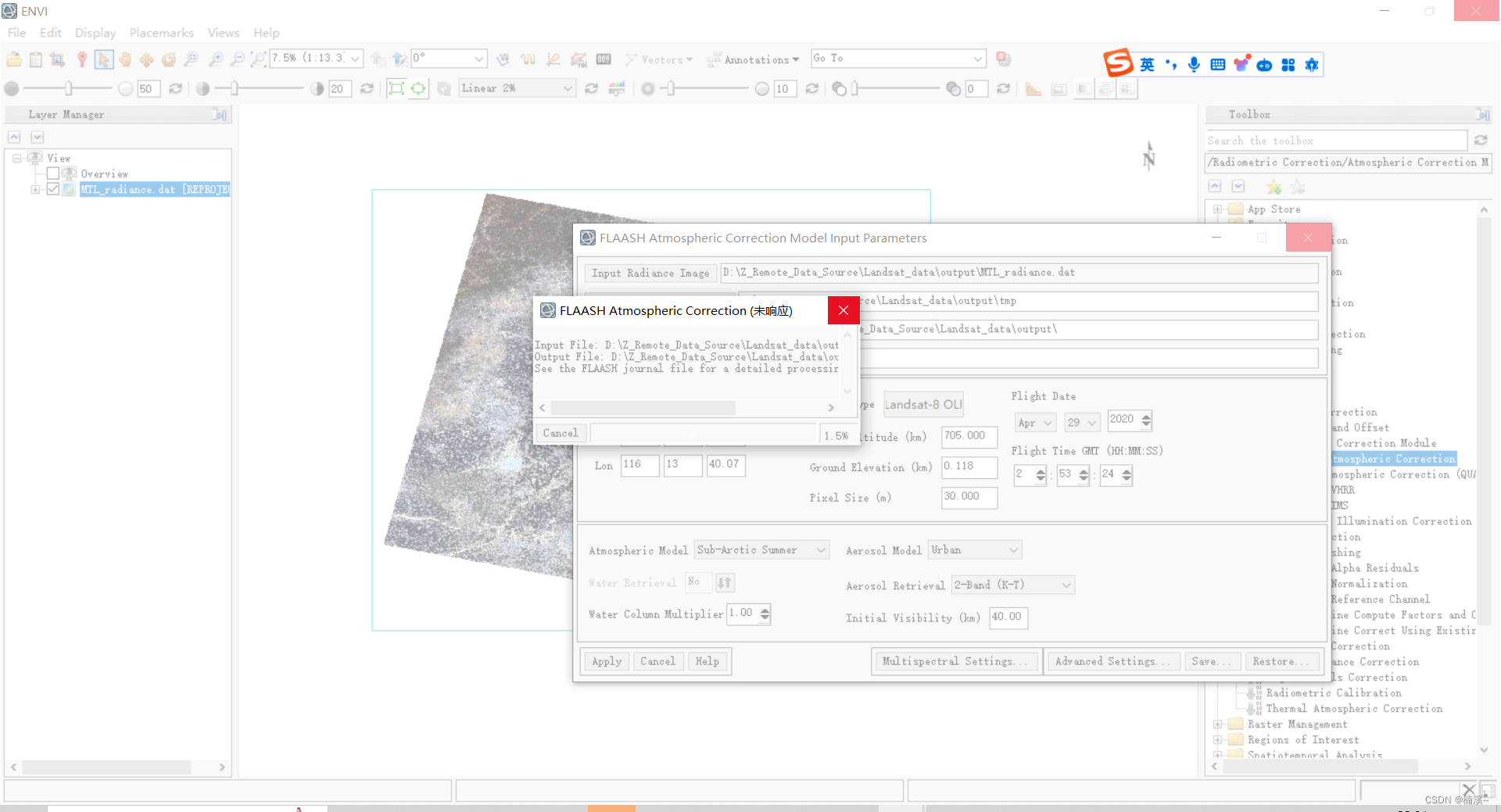This screenshot has height=812, width=1501.
Task: Collapse the View tree node
Action: tap(16, 158)
